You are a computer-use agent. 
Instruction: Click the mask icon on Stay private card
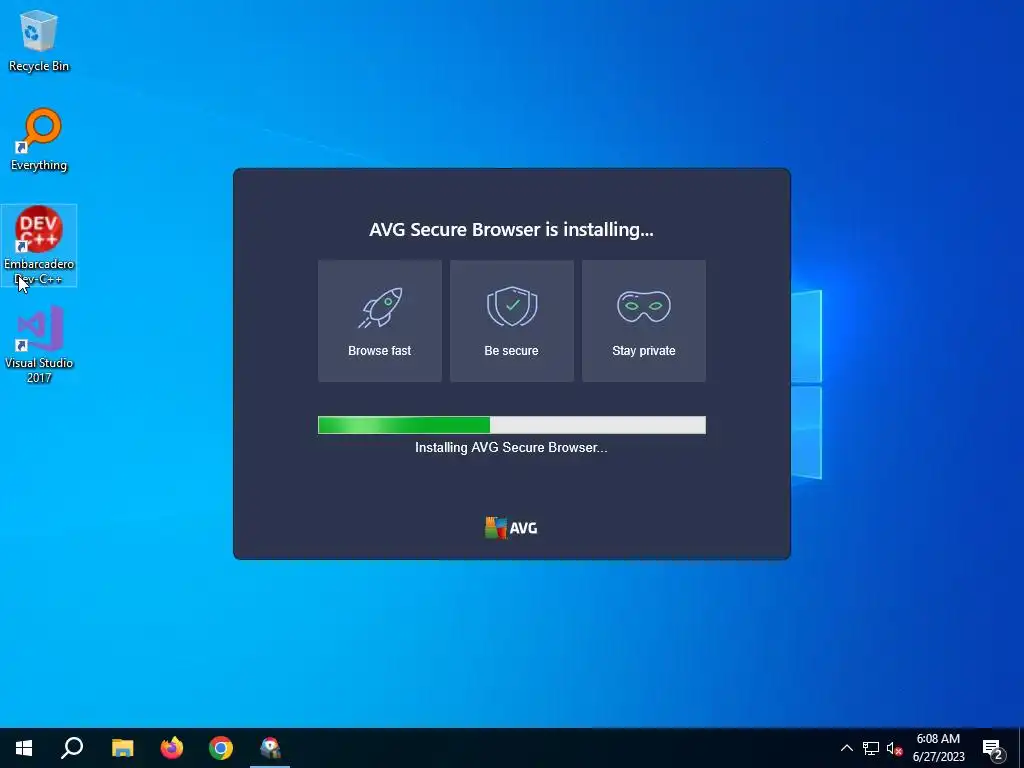[x=644, y=306]
